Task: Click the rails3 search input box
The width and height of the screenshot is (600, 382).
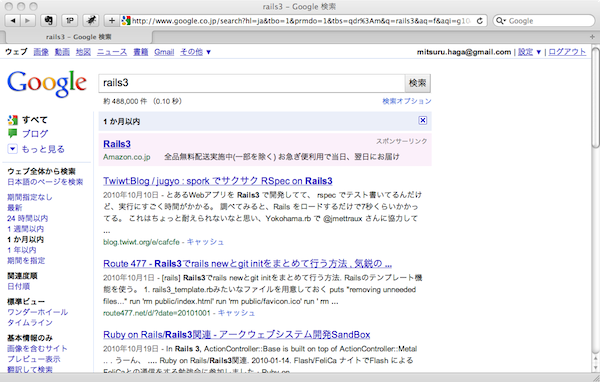Action: point(251,83)
